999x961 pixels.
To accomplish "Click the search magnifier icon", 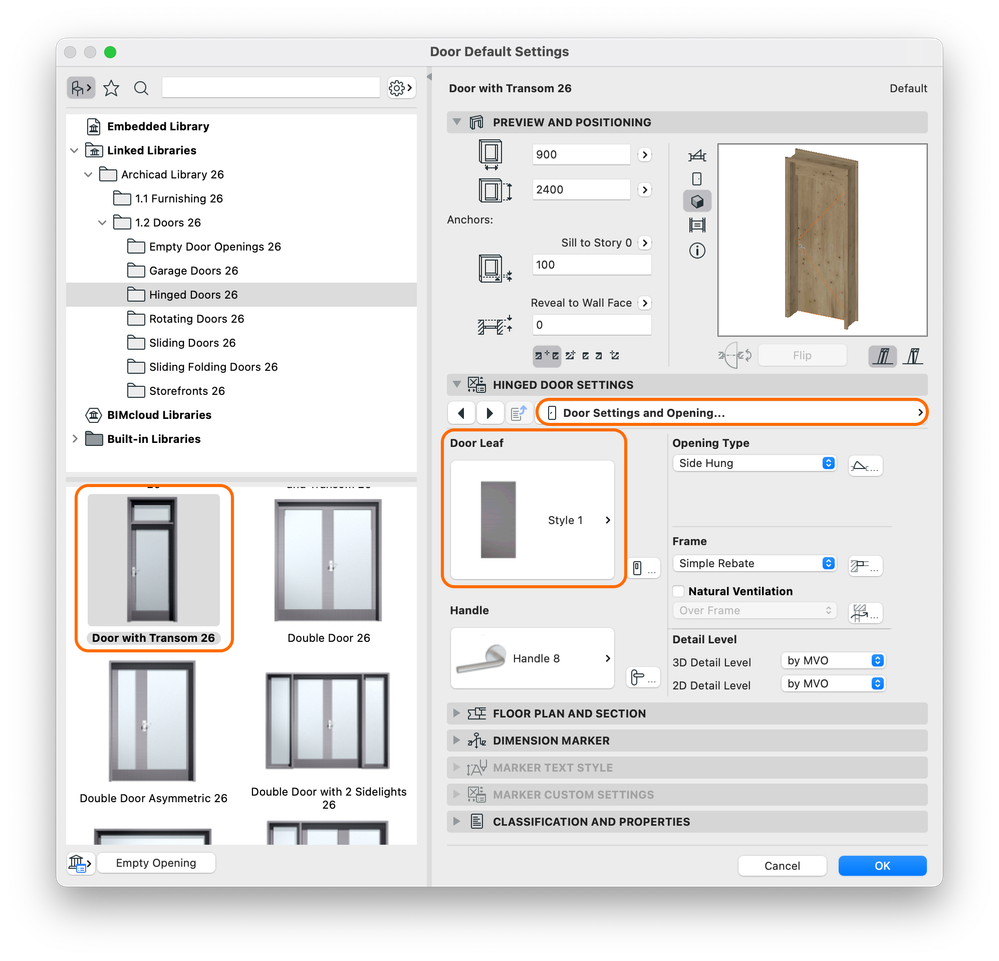I will pos(141,88).
